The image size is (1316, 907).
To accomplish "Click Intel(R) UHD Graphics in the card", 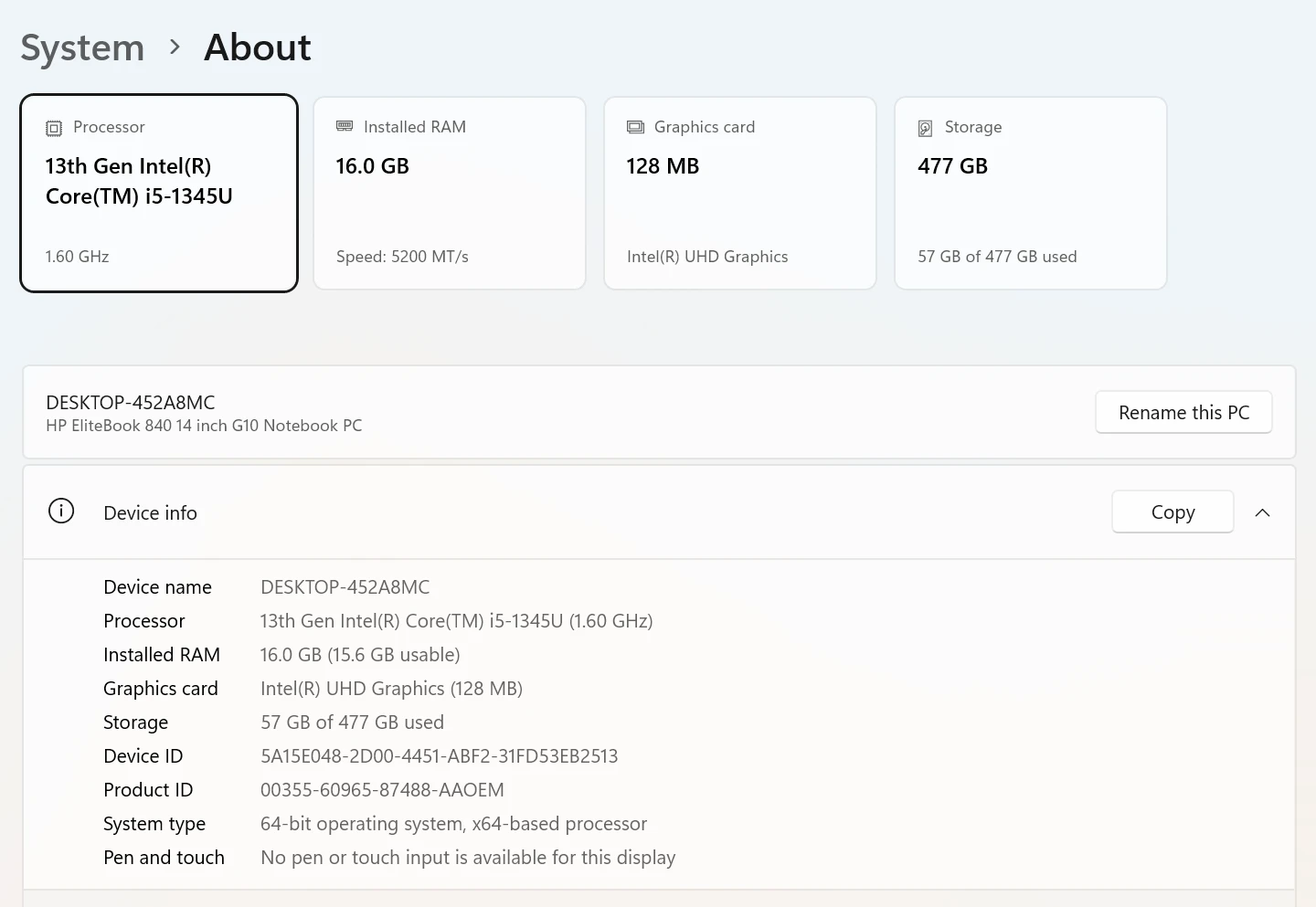I will pyautogui.click(x=707, y=257).
